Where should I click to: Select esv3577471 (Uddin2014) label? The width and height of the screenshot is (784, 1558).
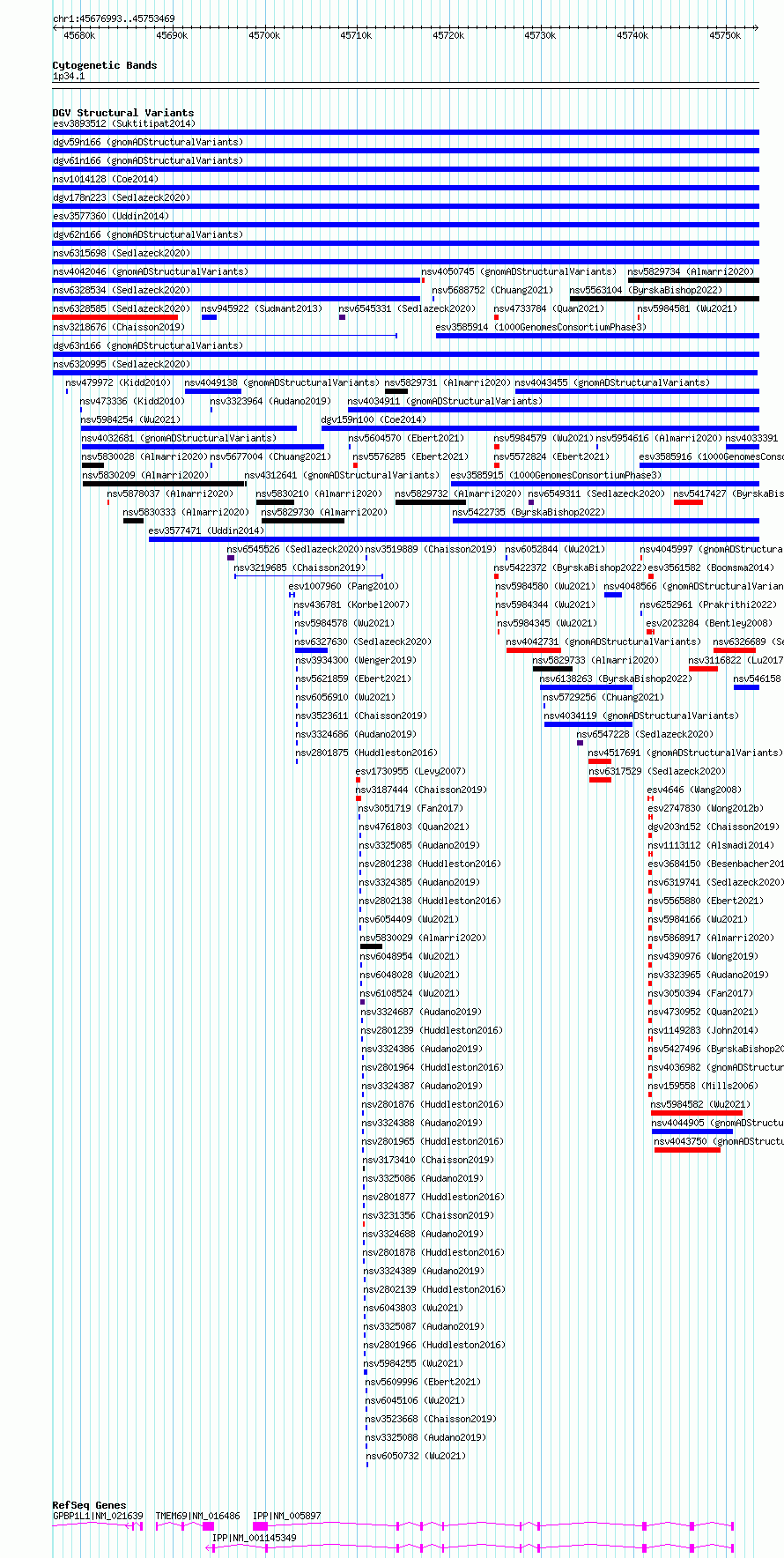pos(206,530)
